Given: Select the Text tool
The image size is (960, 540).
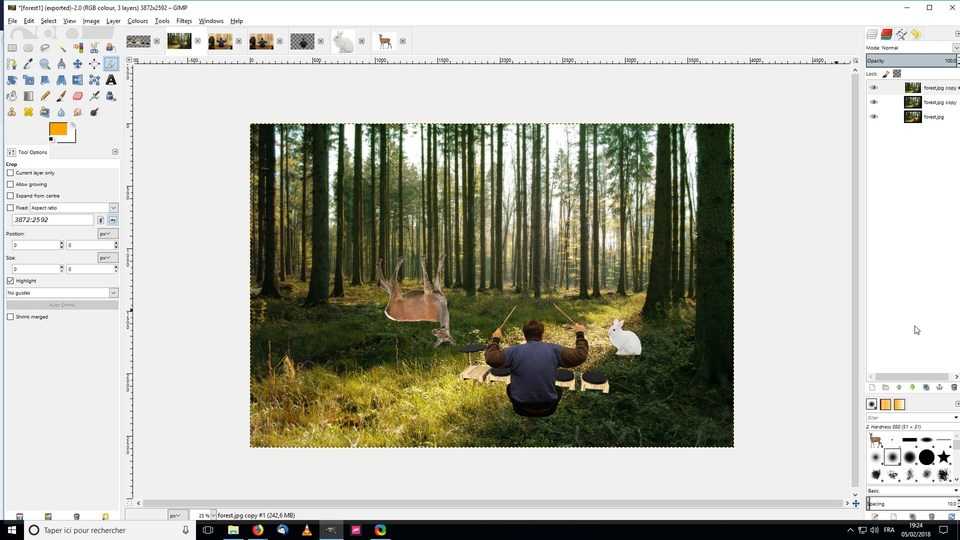Looking at the screenshot, I should (x=111, y=80).
